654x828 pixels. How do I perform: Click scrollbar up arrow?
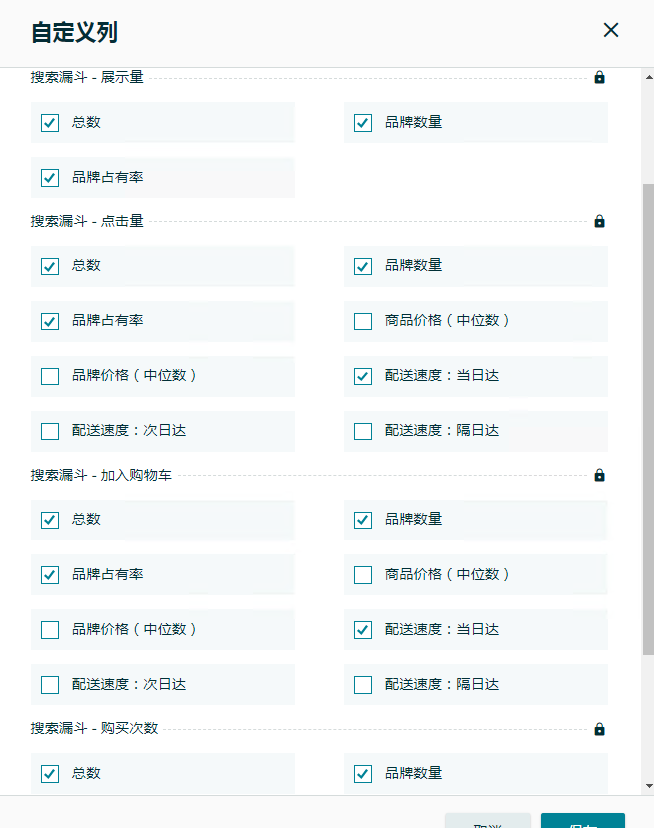[x=649, y=77]
